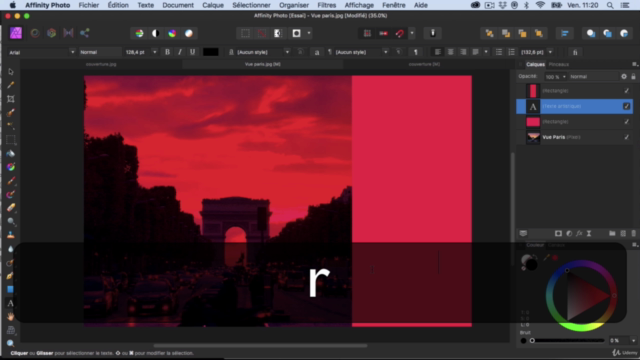Hide the Vue Paris pixel layer
This screenshot has height=360, width=640.
627,137
